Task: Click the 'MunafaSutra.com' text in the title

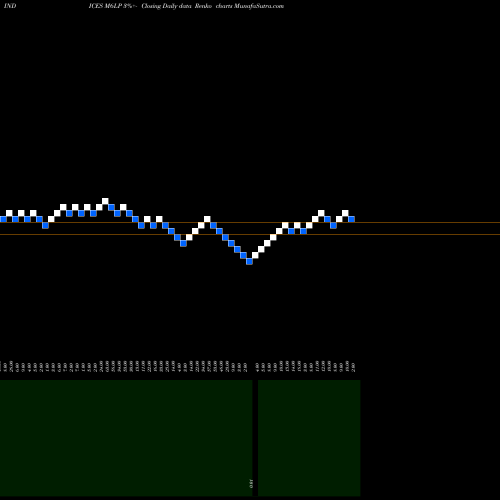Action: pyautogui.click(x=259, y=6)
